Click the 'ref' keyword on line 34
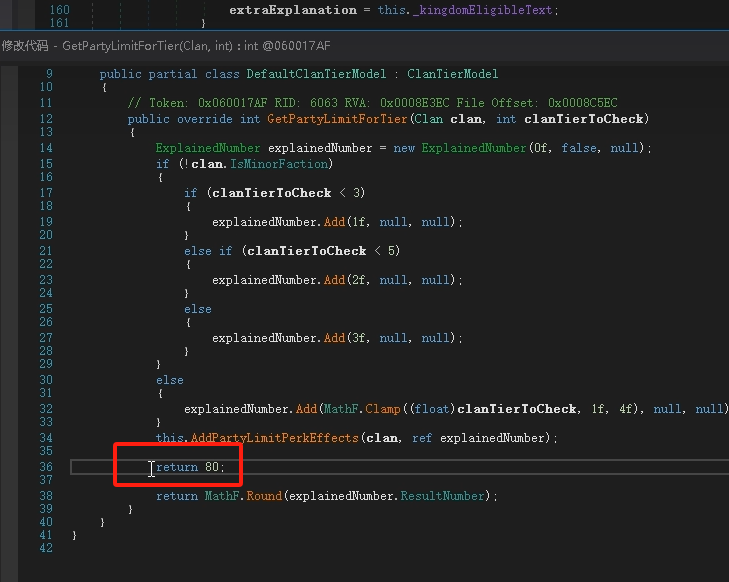729x582 pixels. pyautogui.click(x=422, y=438)
